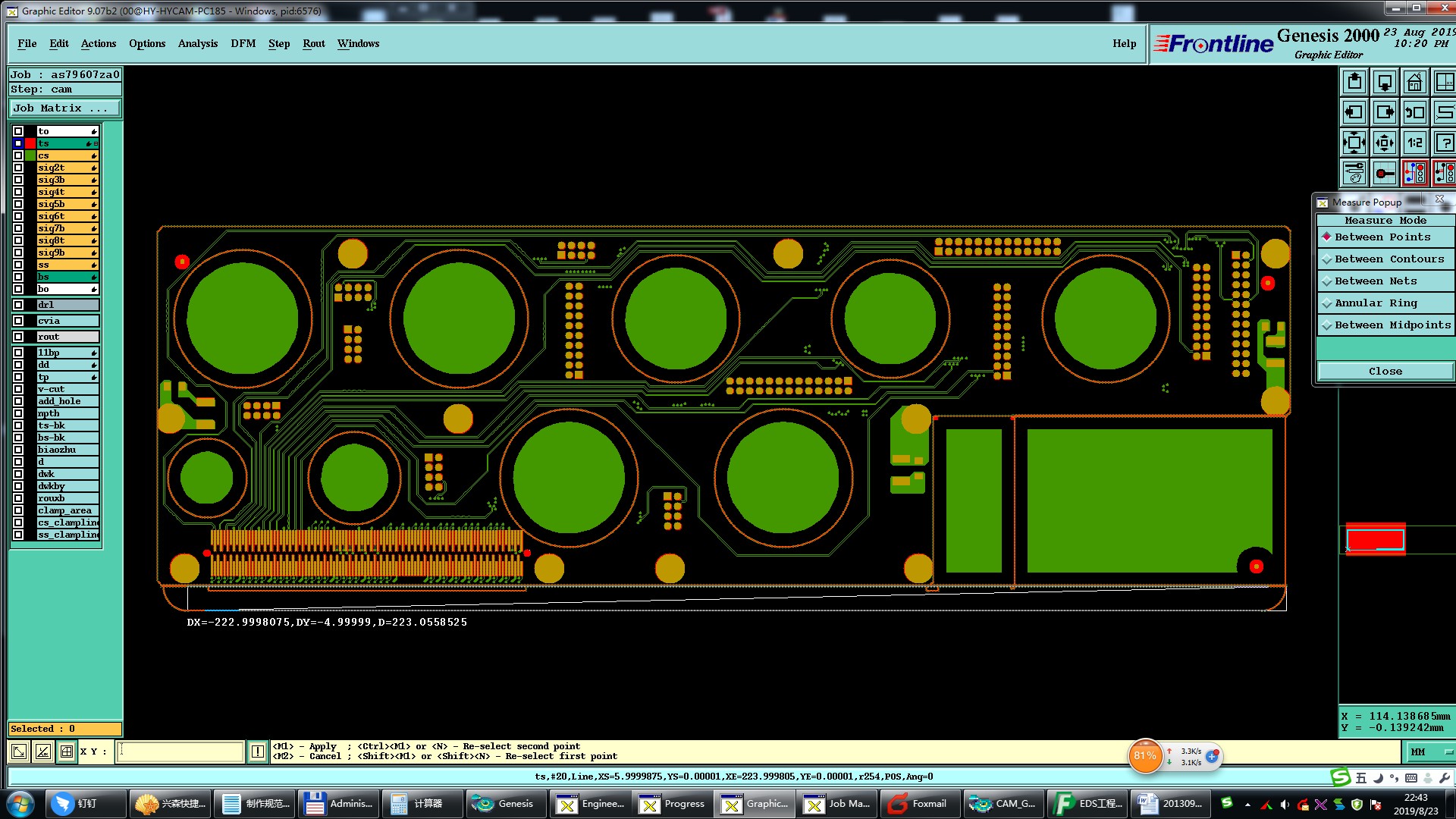Viewport: 1456px width, 819px height.
Task: Open the Analysis menu
Action: [197, 43]
